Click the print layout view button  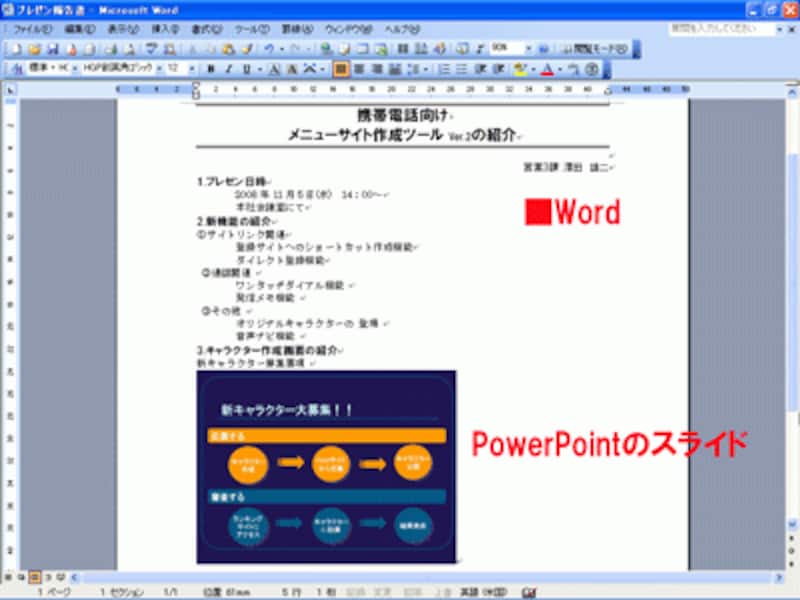click(34, 578)
